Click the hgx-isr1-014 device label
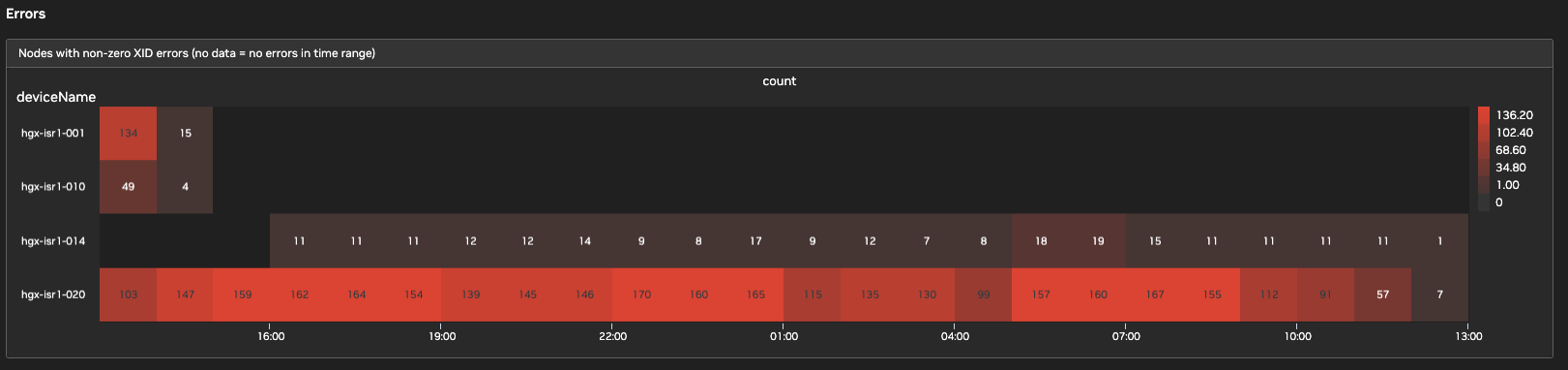1568x370 pixels. (x=53, y=241)
